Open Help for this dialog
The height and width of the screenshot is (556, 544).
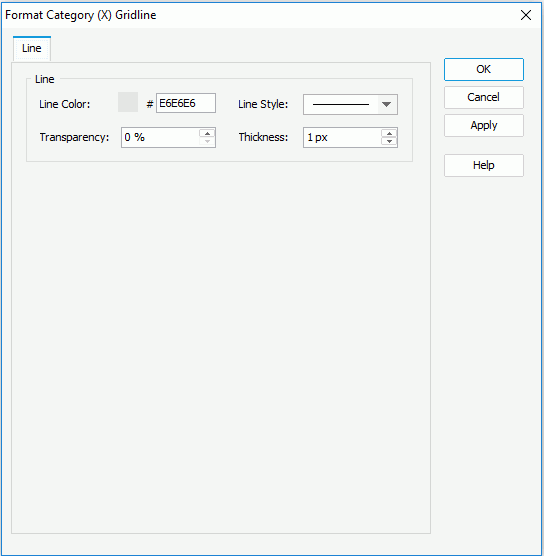484,165
